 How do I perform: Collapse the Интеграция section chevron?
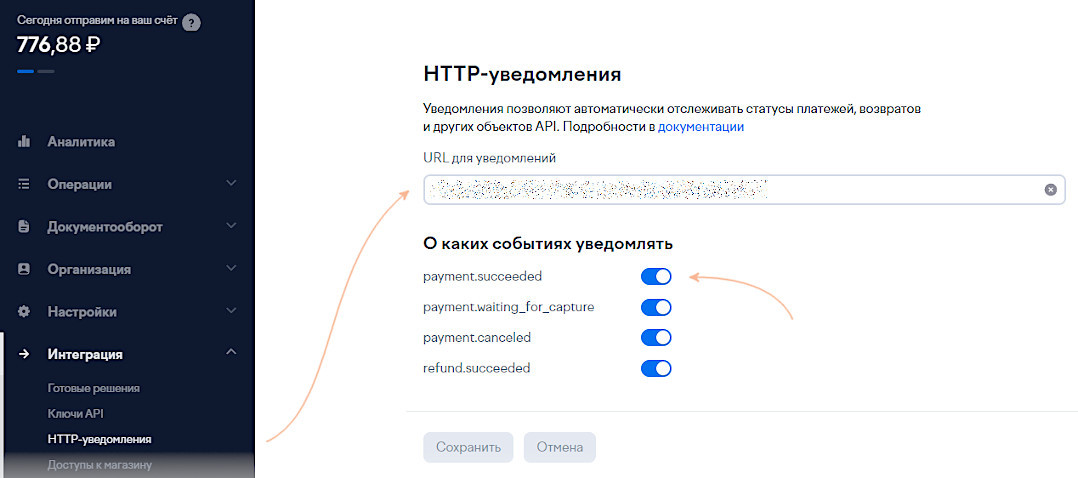tap(231, 354)
